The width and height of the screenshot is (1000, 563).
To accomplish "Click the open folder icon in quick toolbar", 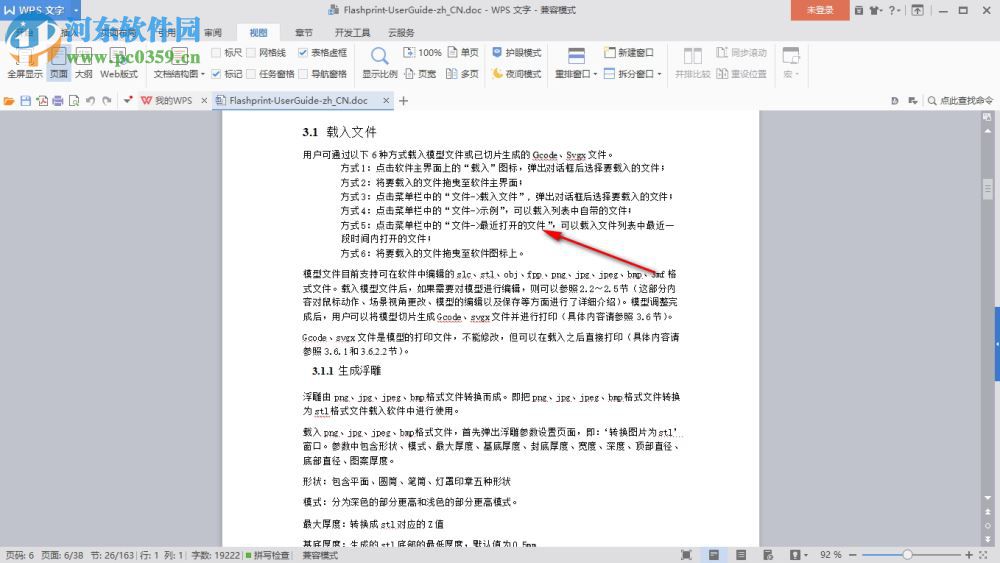I will pos(9,101).
